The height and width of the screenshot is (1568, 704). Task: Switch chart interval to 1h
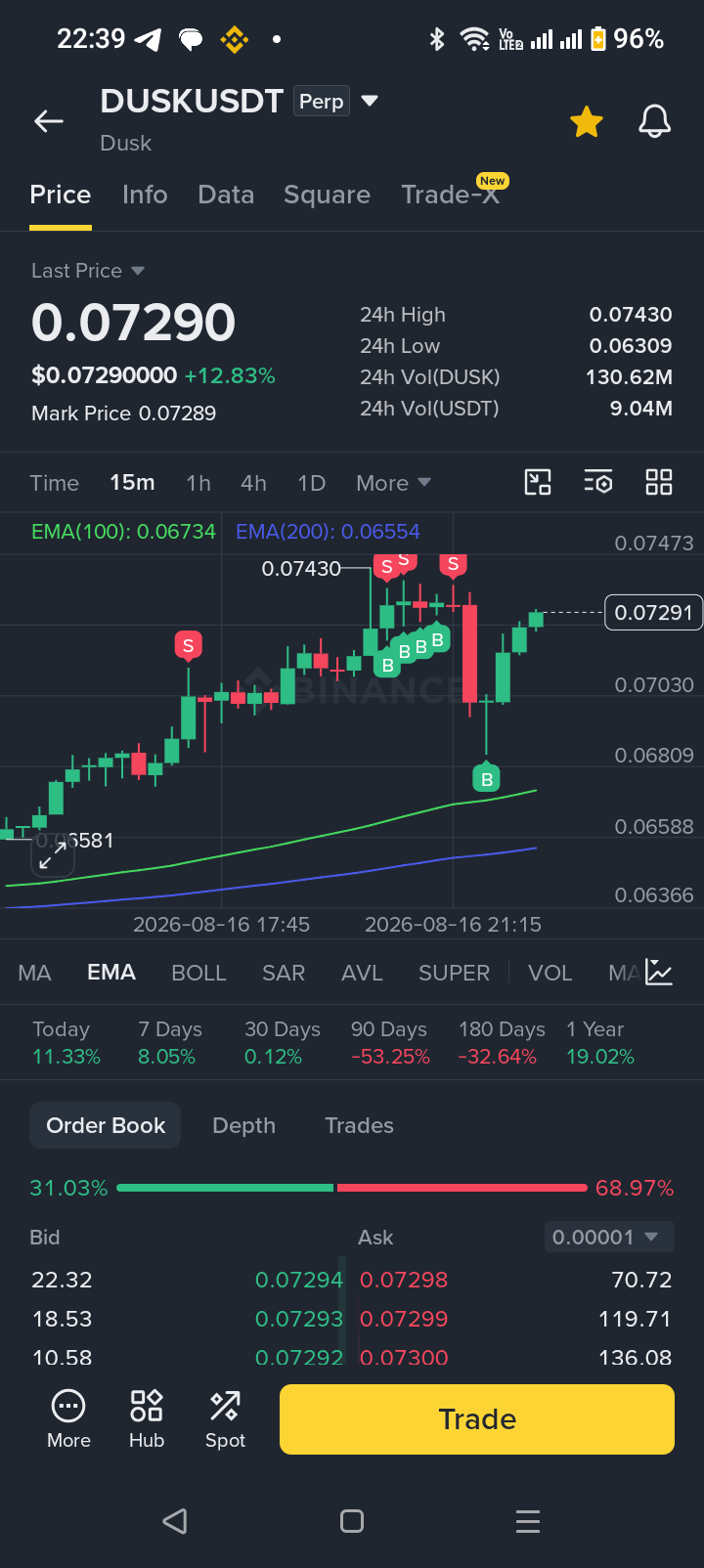198,483
